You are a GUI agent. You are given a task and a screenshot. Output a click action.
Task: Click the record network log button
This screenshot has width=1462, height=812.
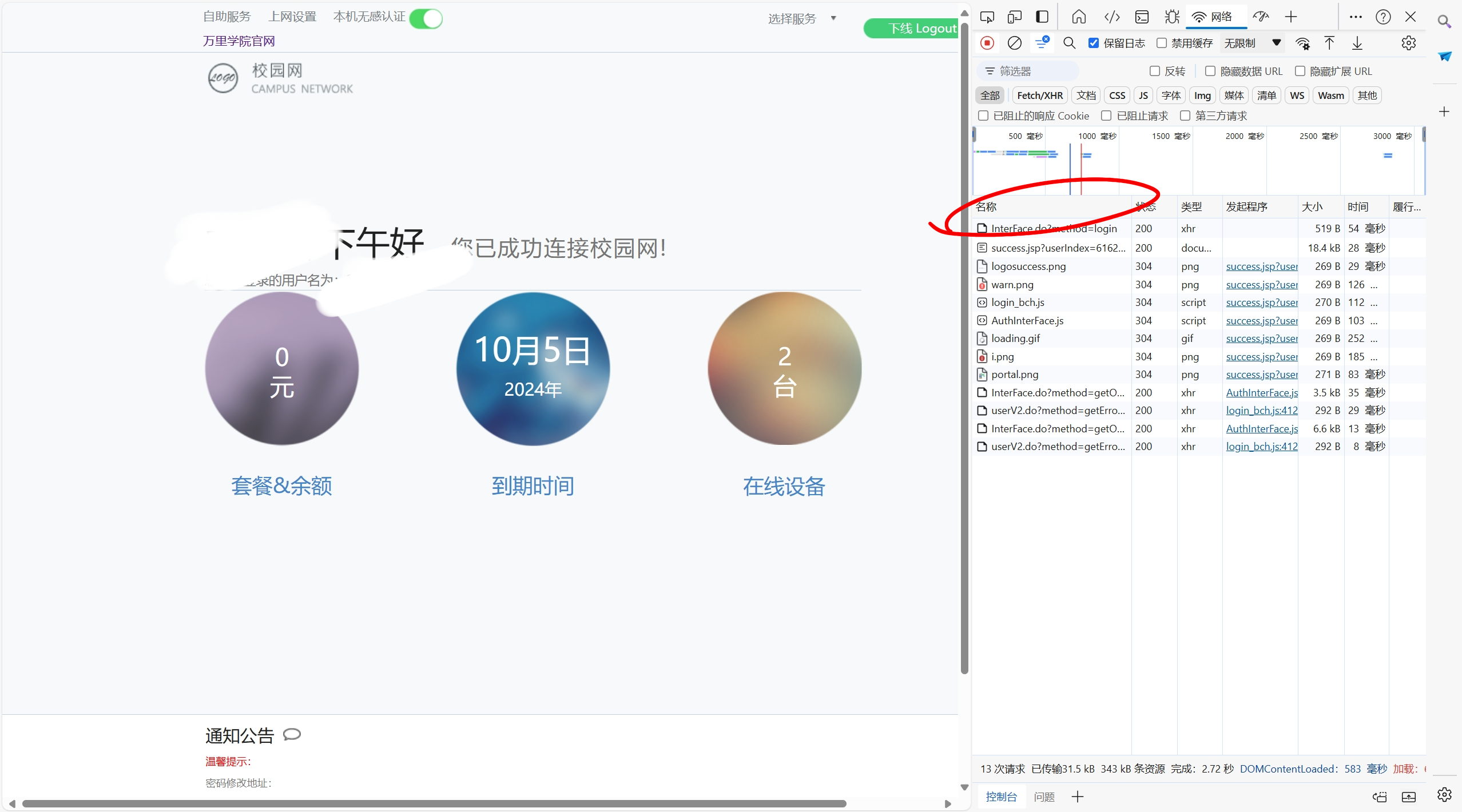[987, 43]
